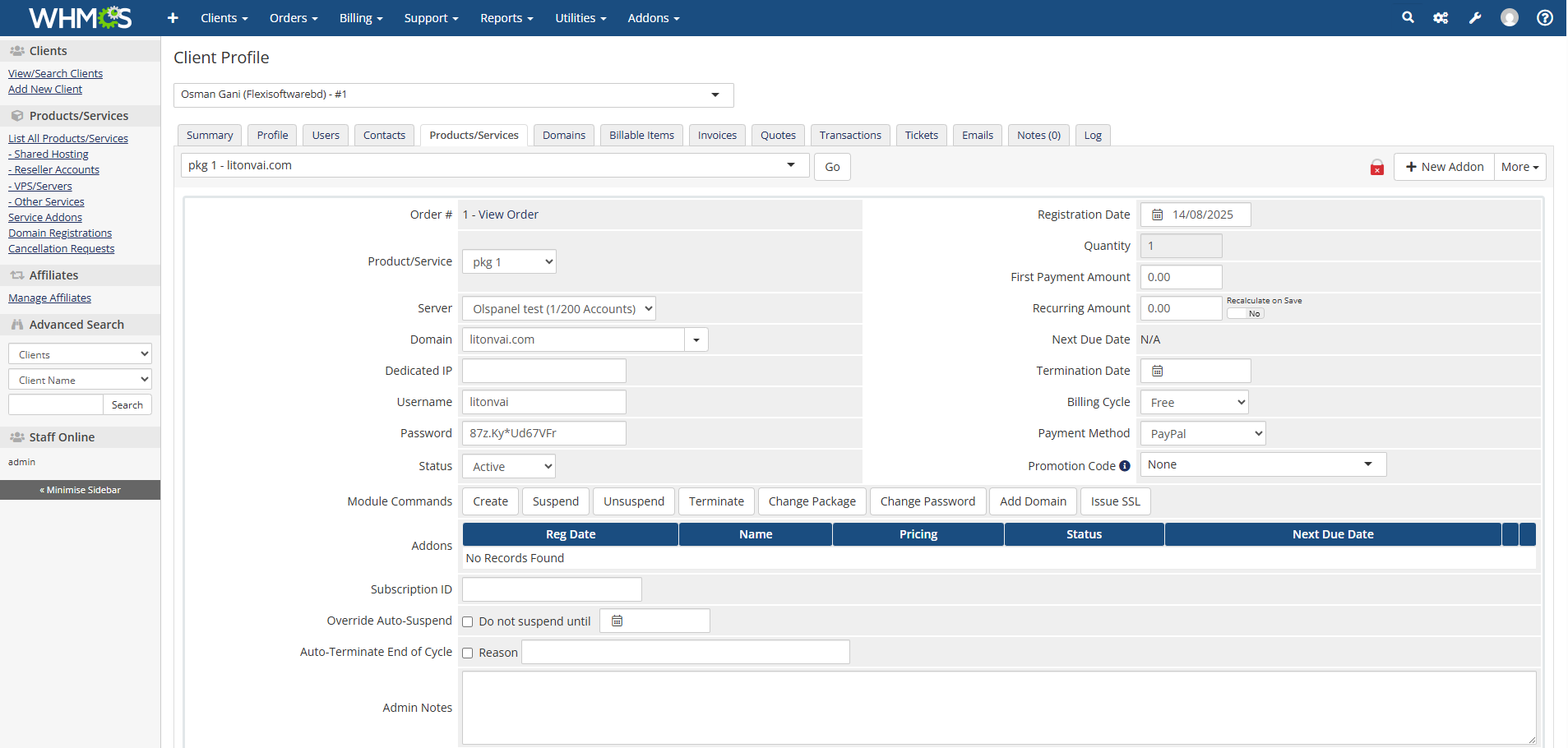Click into the Subscription ID field
Screen dimensions: 1568x748
pos(552,589)
